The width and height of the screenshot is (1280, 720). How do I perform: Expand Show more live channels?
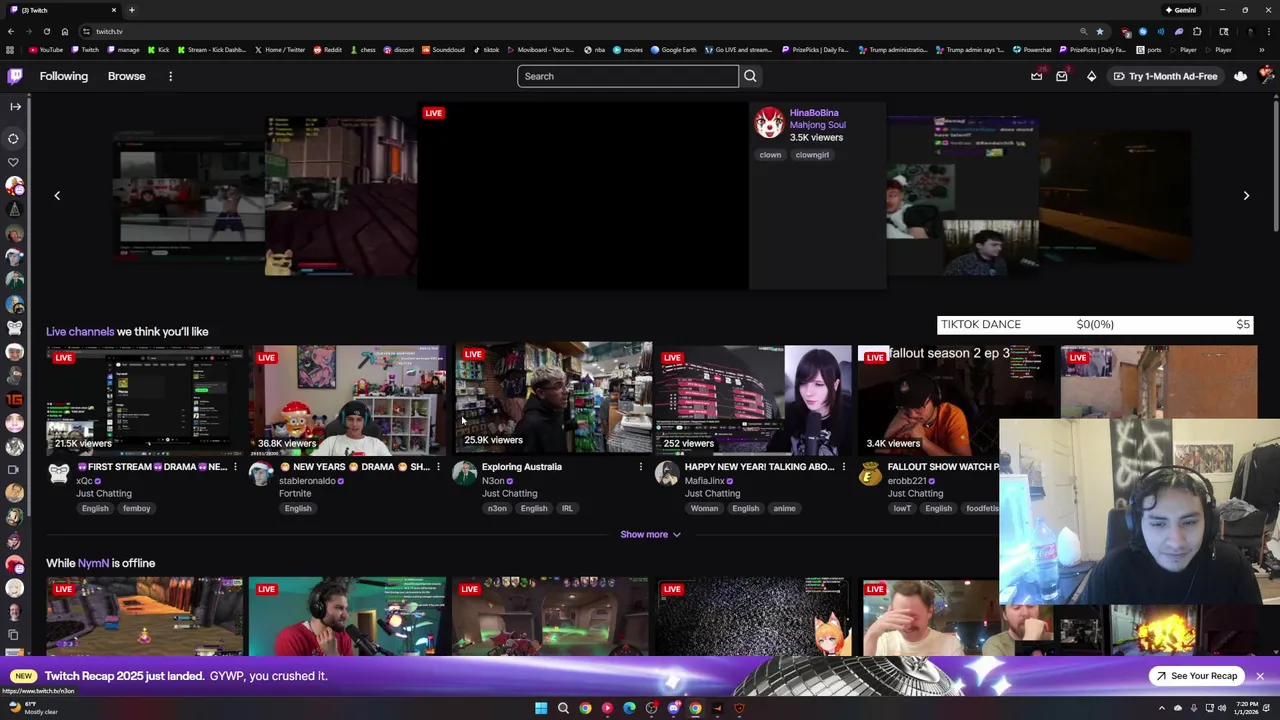(x=650, y=534)
